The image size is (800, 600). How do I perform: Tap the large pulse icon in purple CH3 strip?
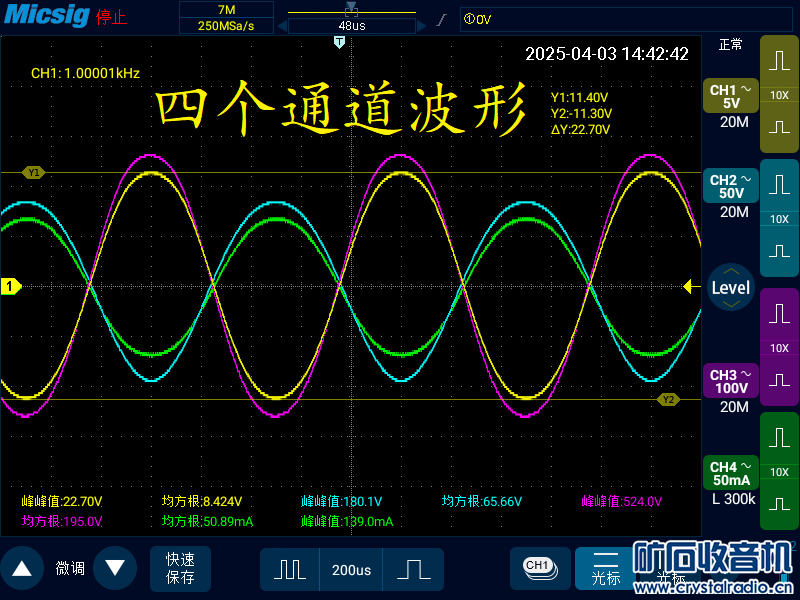pyautogui.click(x=779, y=313)
